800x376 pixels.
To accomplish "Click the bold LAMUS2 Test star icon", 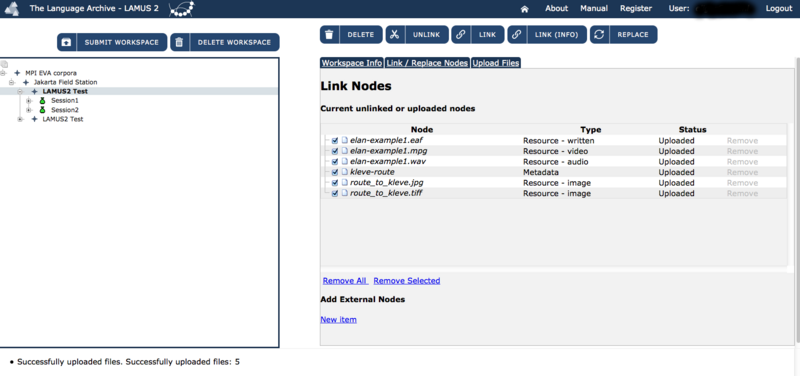I will click(35, 91).
